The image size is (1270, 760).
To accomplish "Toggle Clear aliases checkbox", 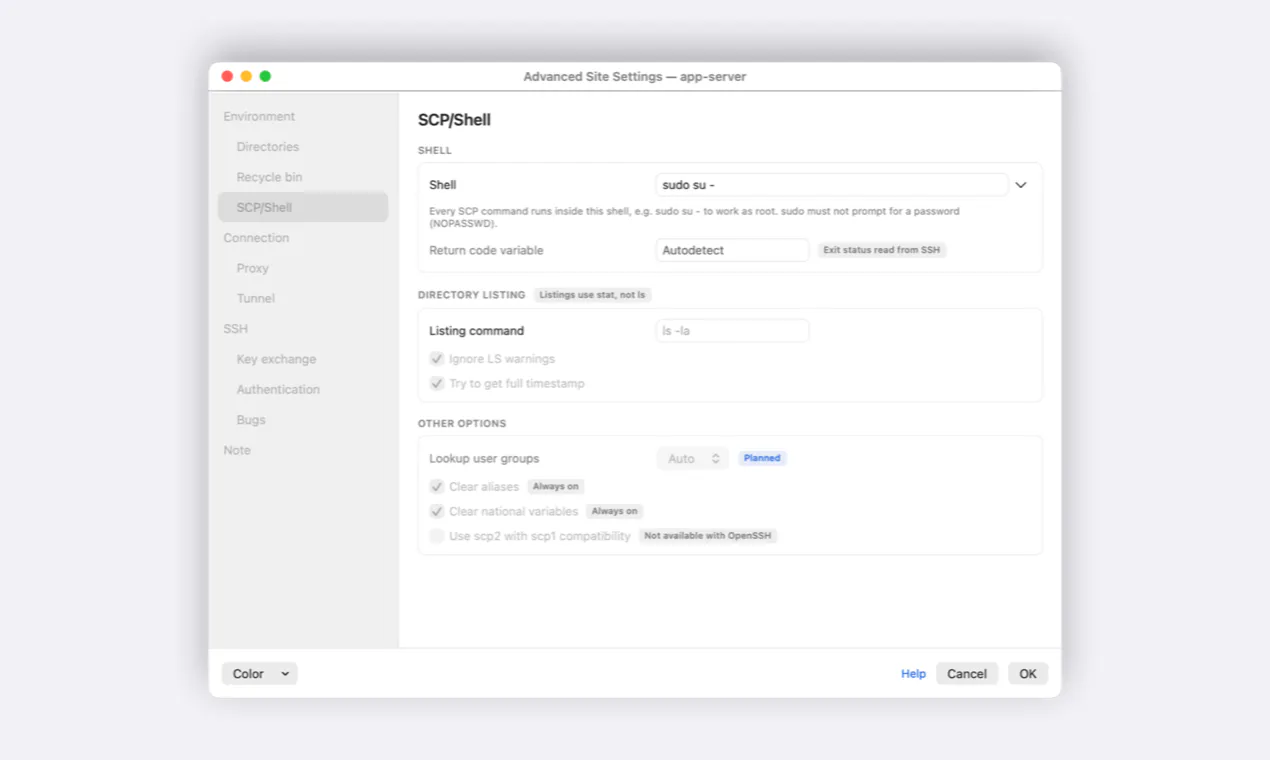I will pos(437,487).
